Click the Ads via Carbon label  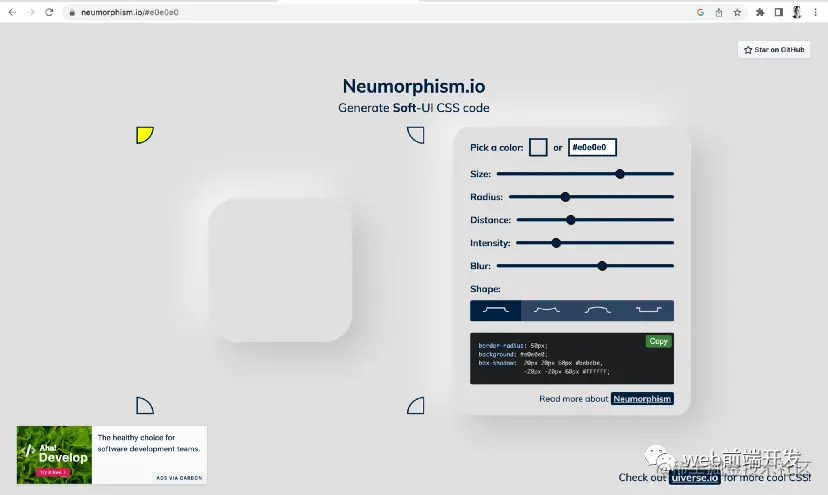click(x=179, y=478)
